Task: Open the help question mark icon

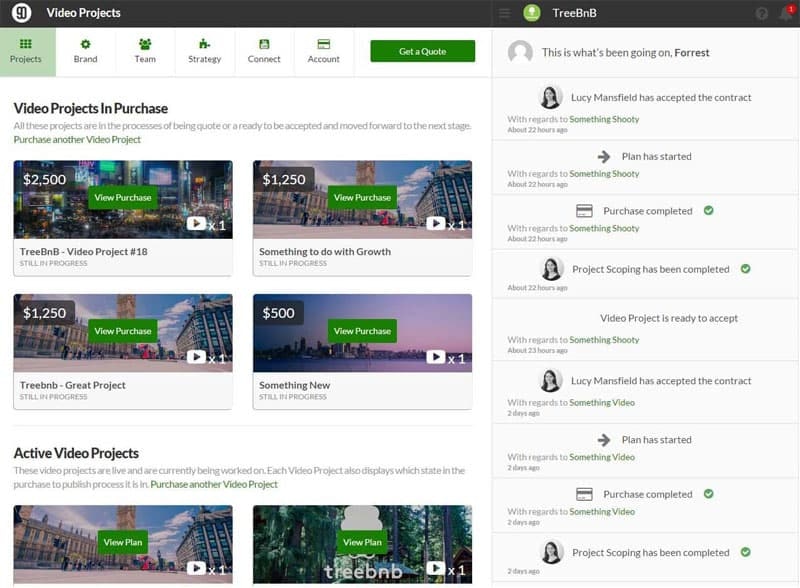Action: tap(762, 14)
